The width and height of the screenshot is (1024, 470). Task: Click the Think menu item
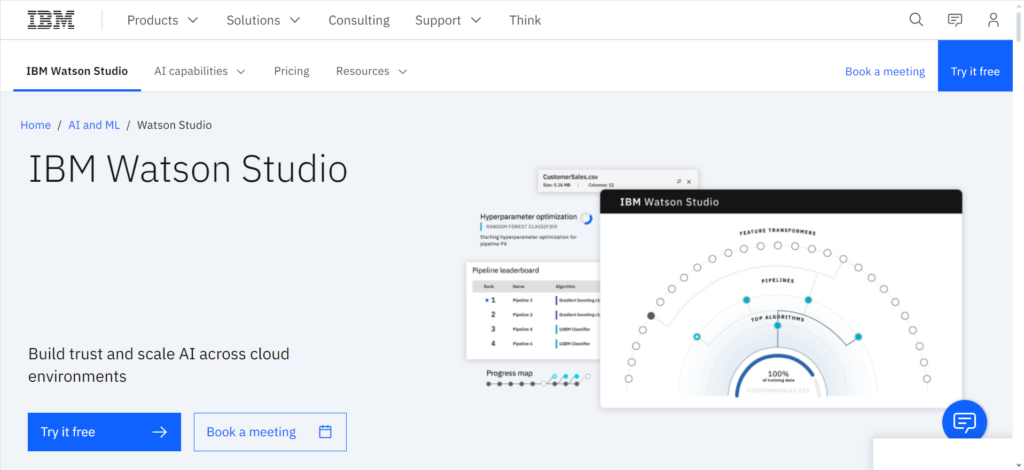[x=525, y=20]
